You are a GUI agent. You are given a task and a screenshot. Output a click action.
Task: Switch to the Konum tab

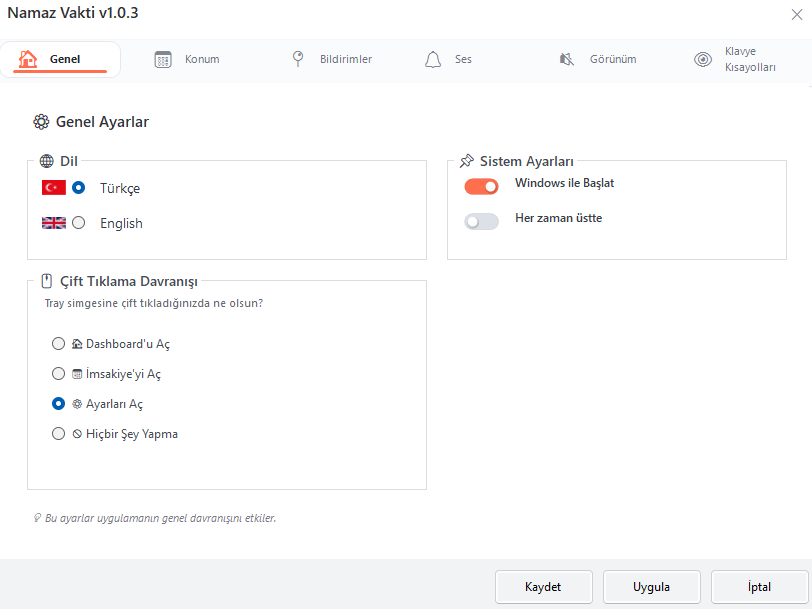pos(200,60)
